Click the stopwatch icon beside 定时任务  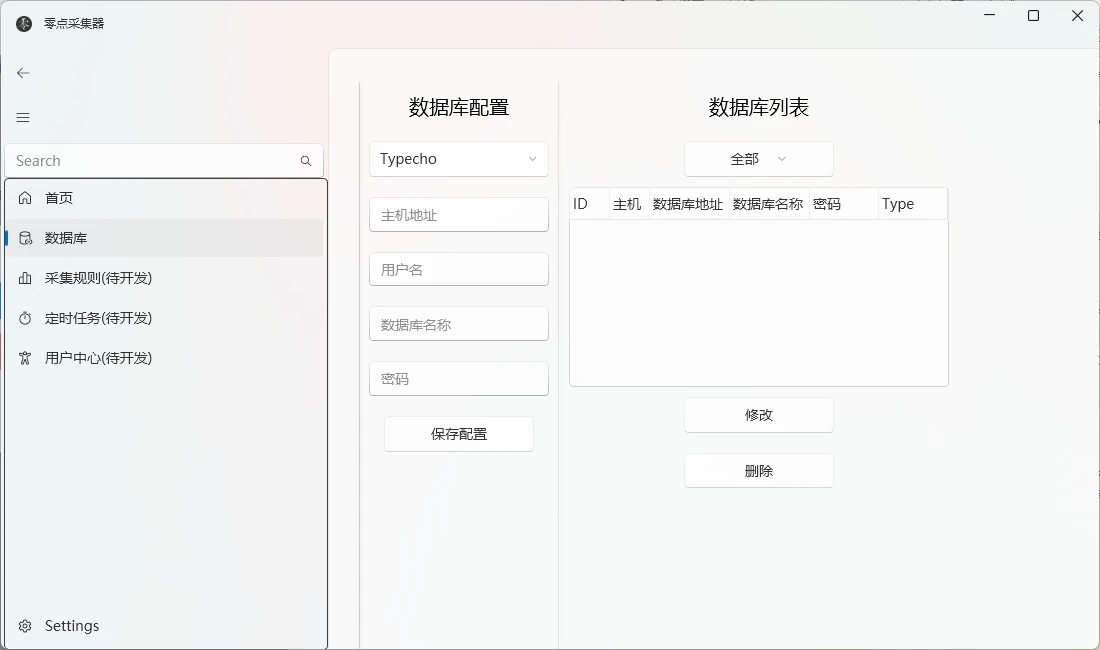pos(25,318)
